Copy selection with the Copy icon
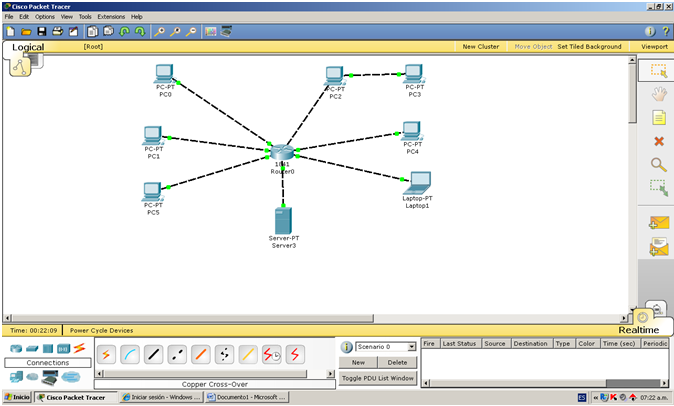The width and height of the screenshot is (674, 406). [x=92, y=31]
